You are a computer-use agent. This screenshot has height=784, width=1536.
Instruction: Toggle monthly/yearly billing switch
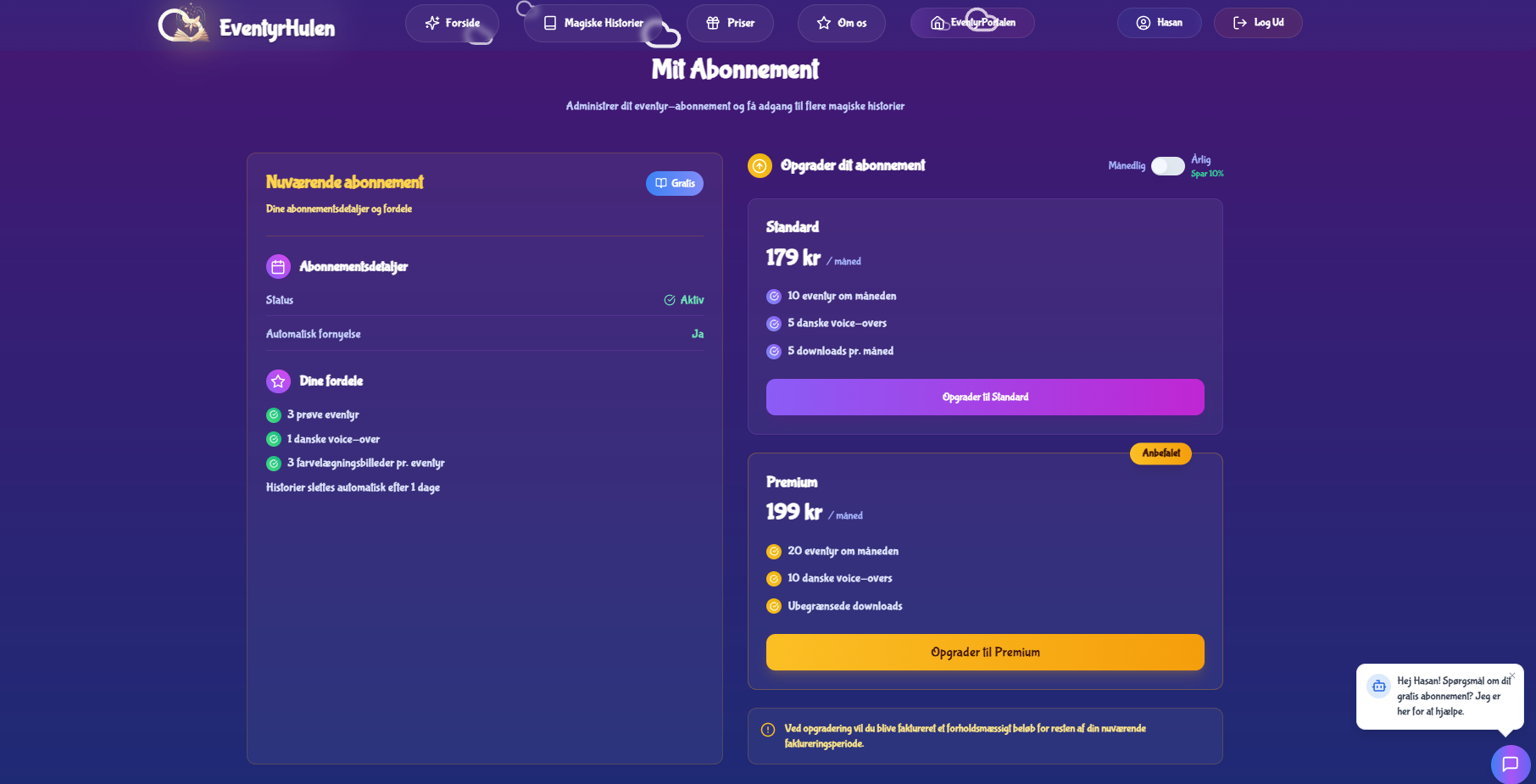(1167, 166)
